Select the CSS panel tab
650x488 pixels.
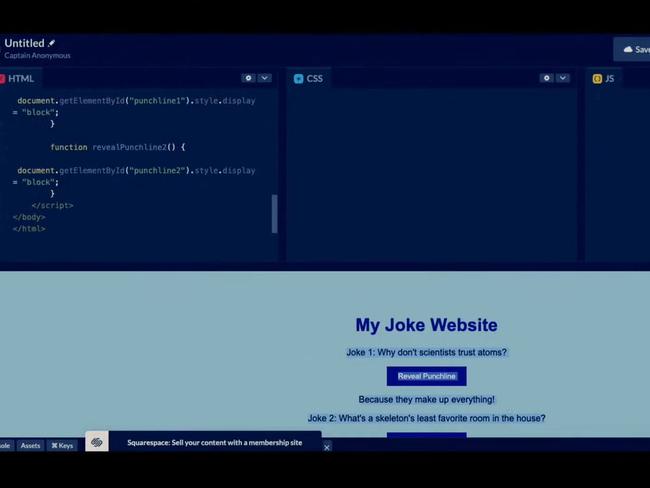click(x=308, y=78)
